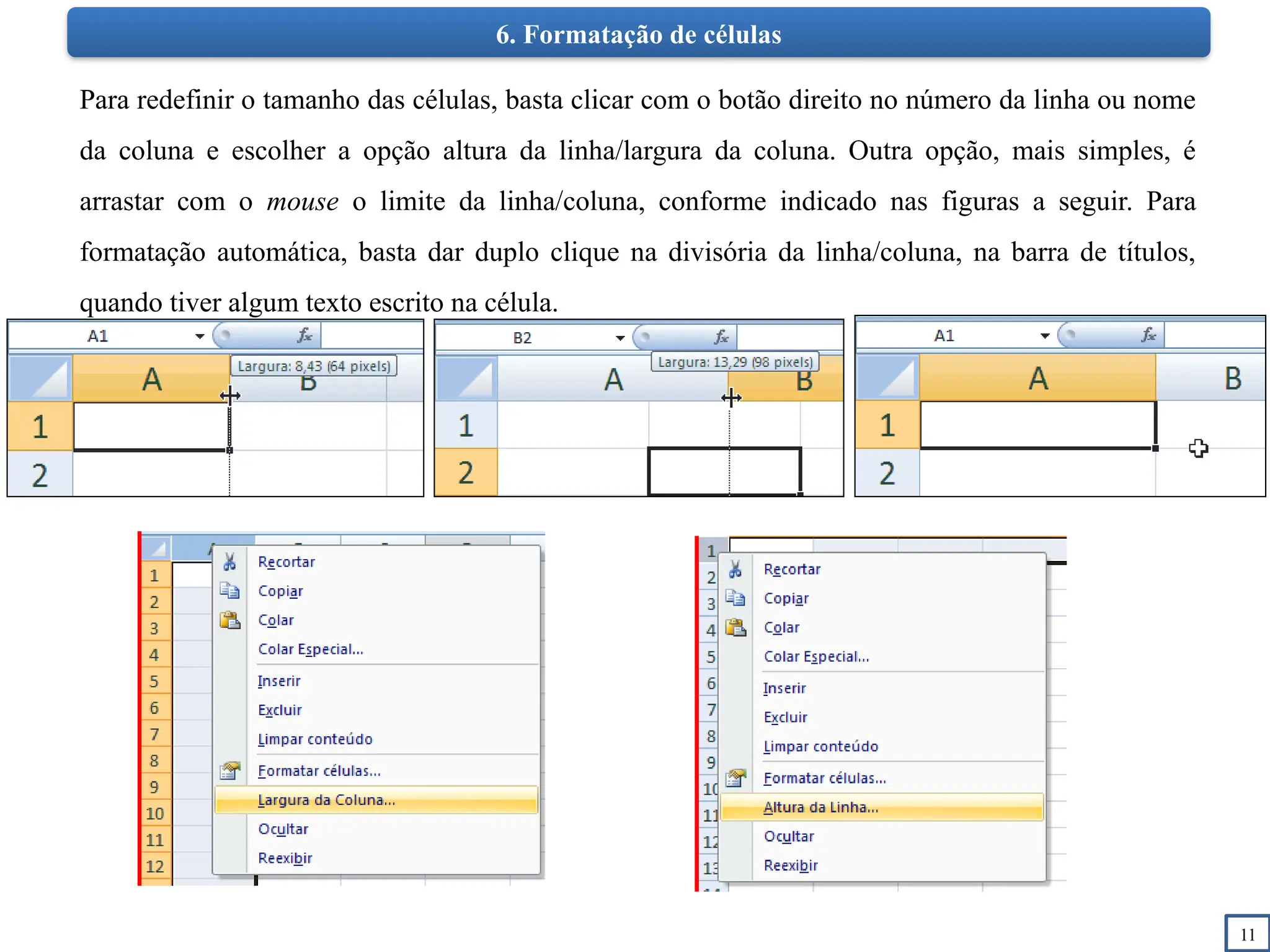The height and width of the screenshot is (952, 1270).
Task: Click row 1 header in the first sheet
Action: tap(40, 426)
